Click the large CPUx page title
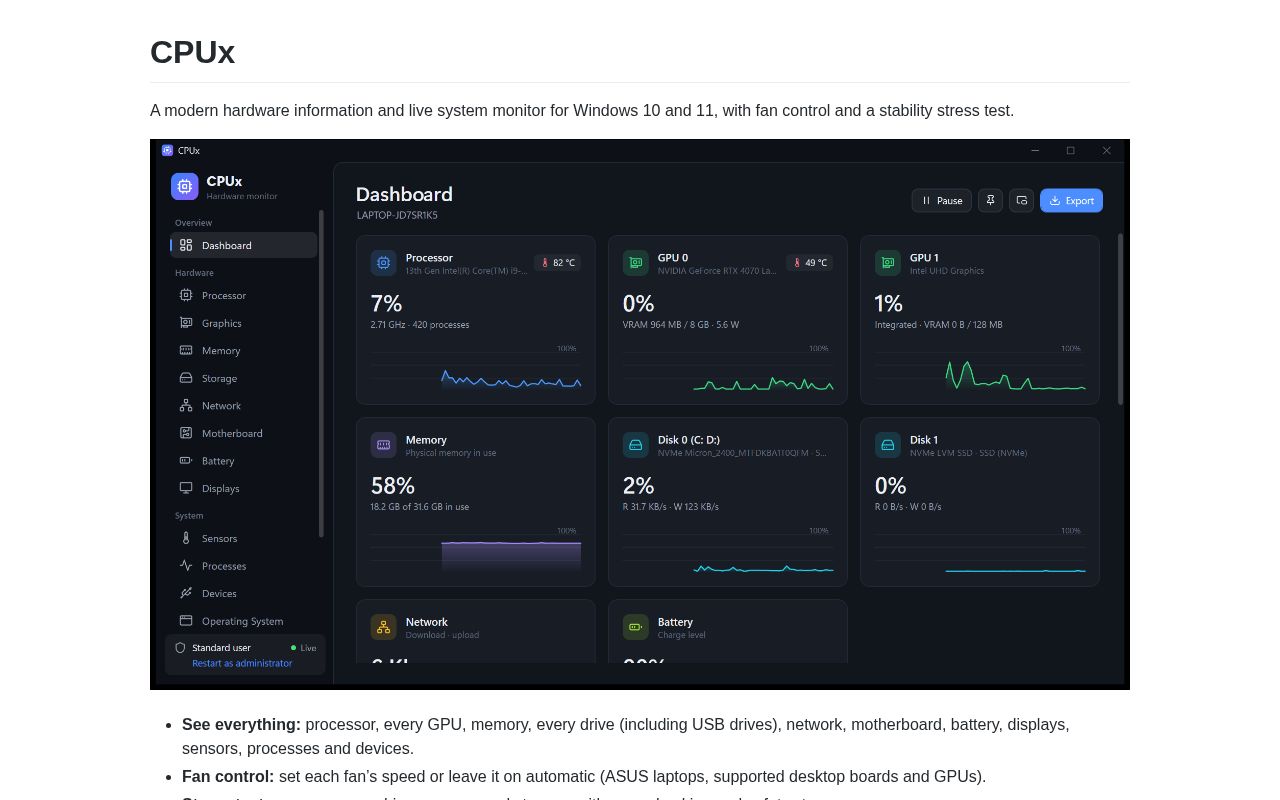This screenshot has height=800, width=1280. click(x=192, y=52)
